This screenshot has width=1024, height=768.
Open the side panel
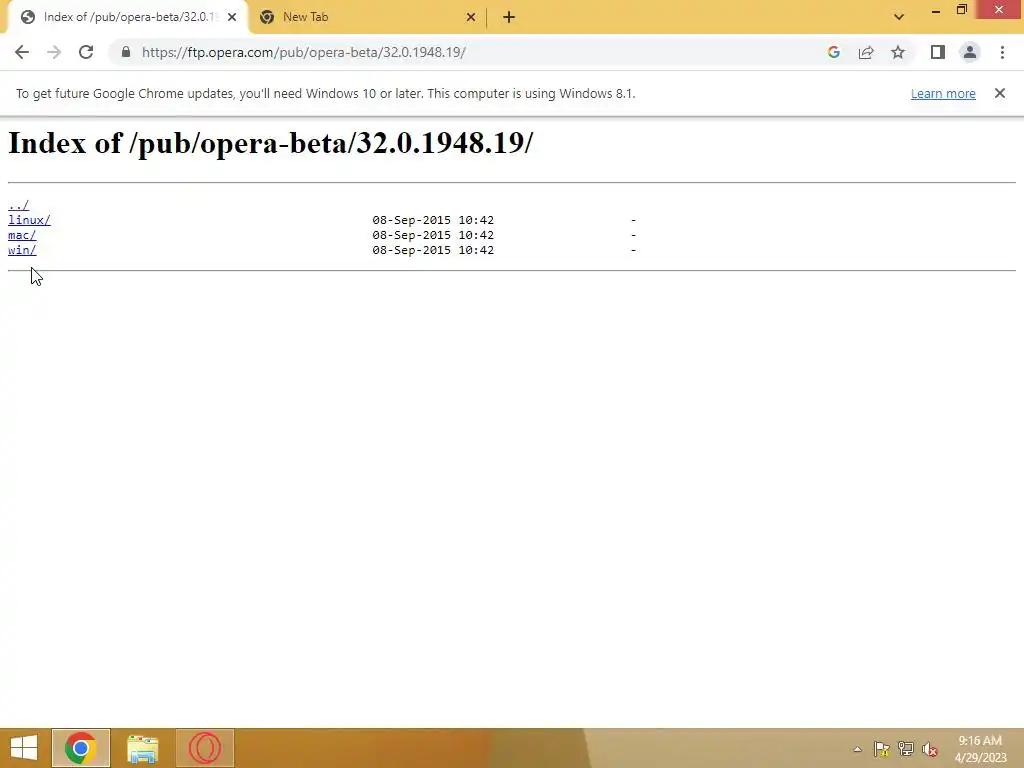click(x=938, y=52)
